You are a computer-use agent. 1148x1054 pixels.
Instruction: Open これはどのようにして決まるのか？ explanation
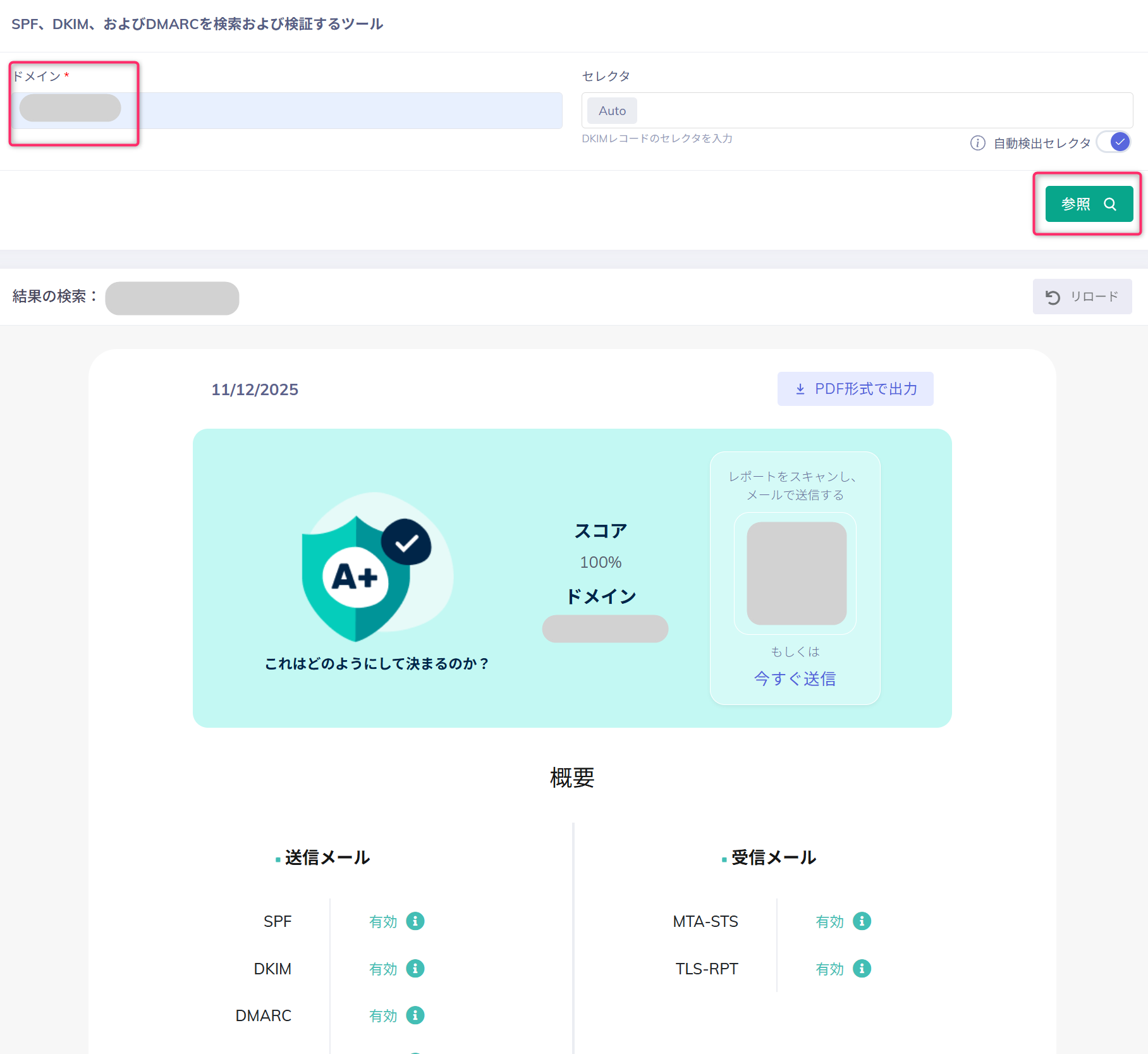pyautogui.click(x=376, y=663)
